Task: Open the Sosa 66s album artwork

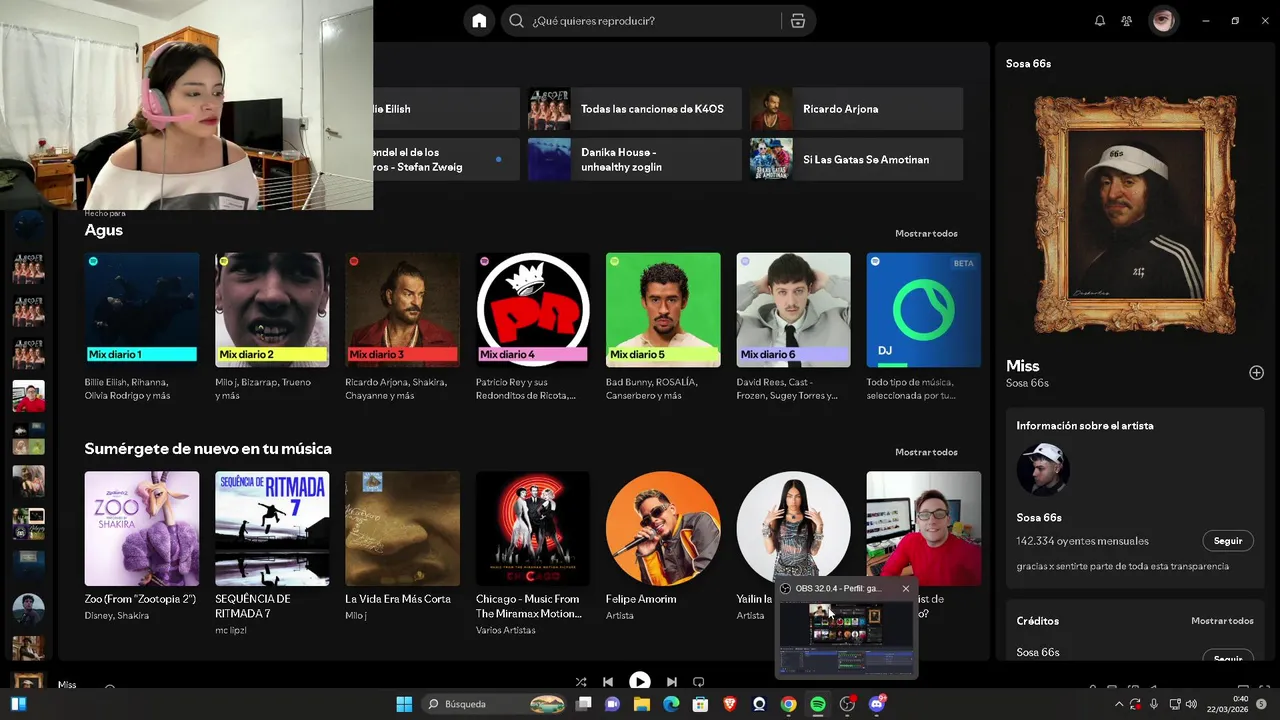Action: coord(1135,215)
